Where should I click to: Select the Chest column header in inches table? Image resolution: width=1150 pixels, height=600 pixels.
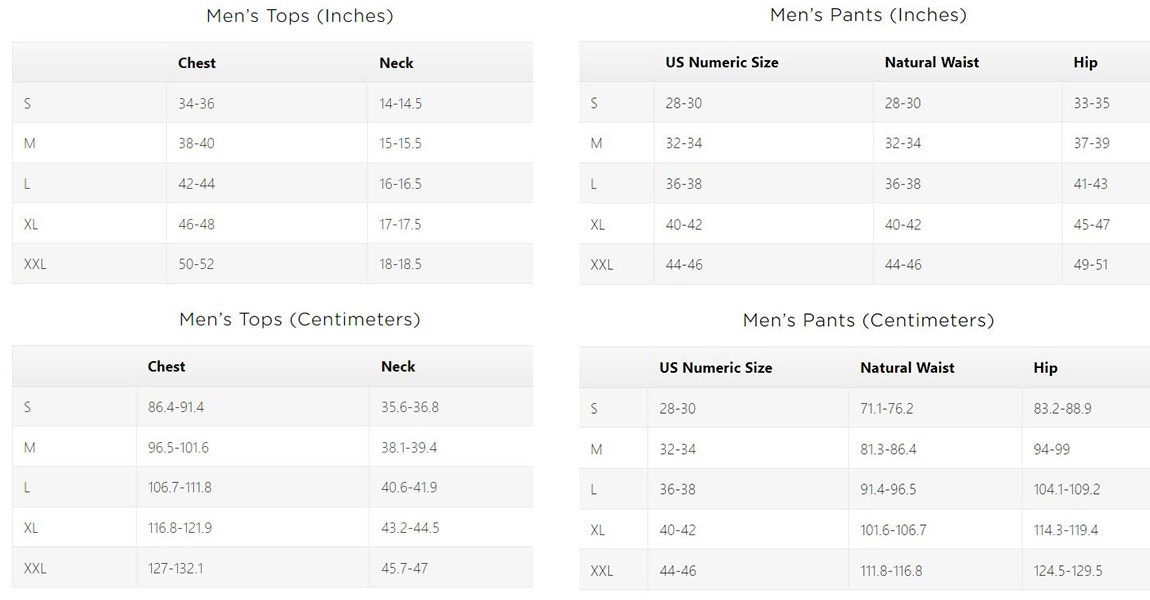coord(197,63)
